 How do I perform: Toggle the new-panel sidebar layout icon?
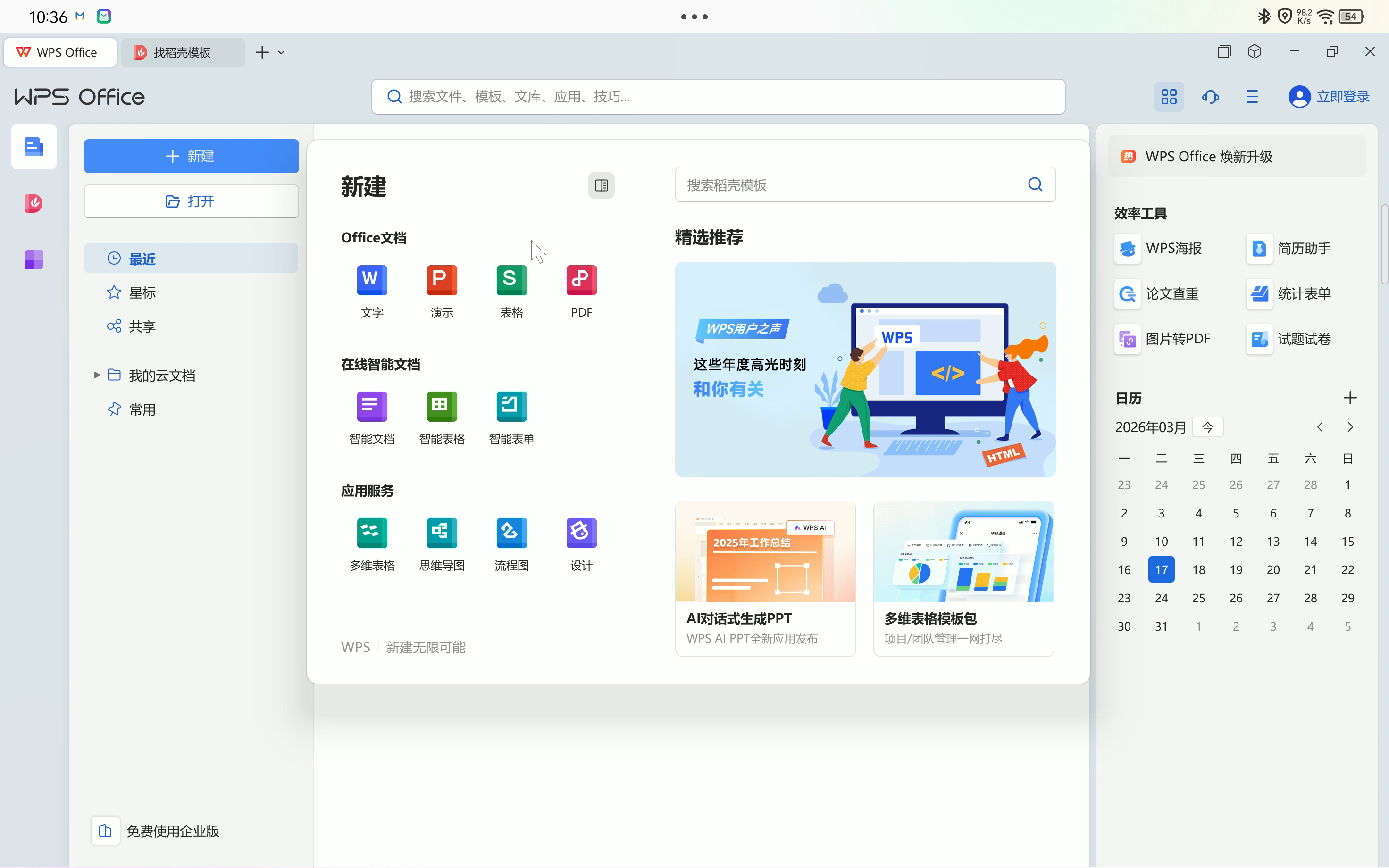601,185
